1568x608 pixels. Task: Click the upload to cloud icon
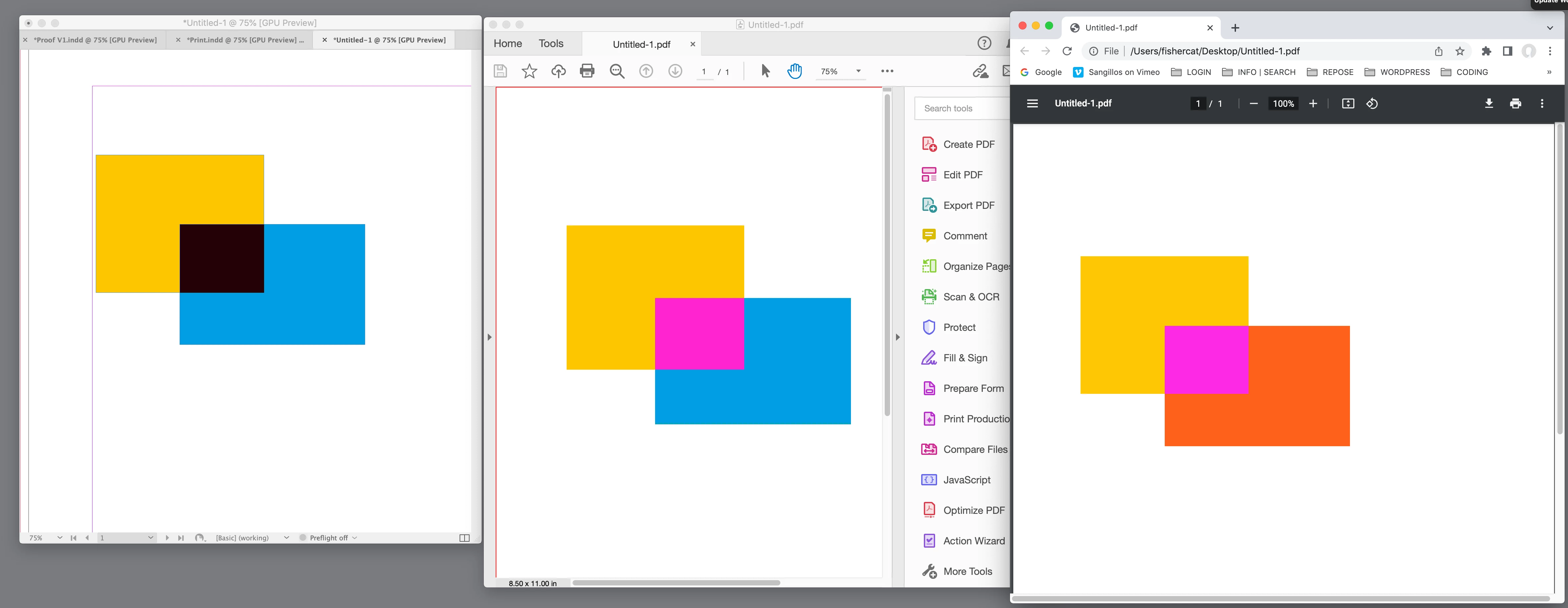click(558, 71)
